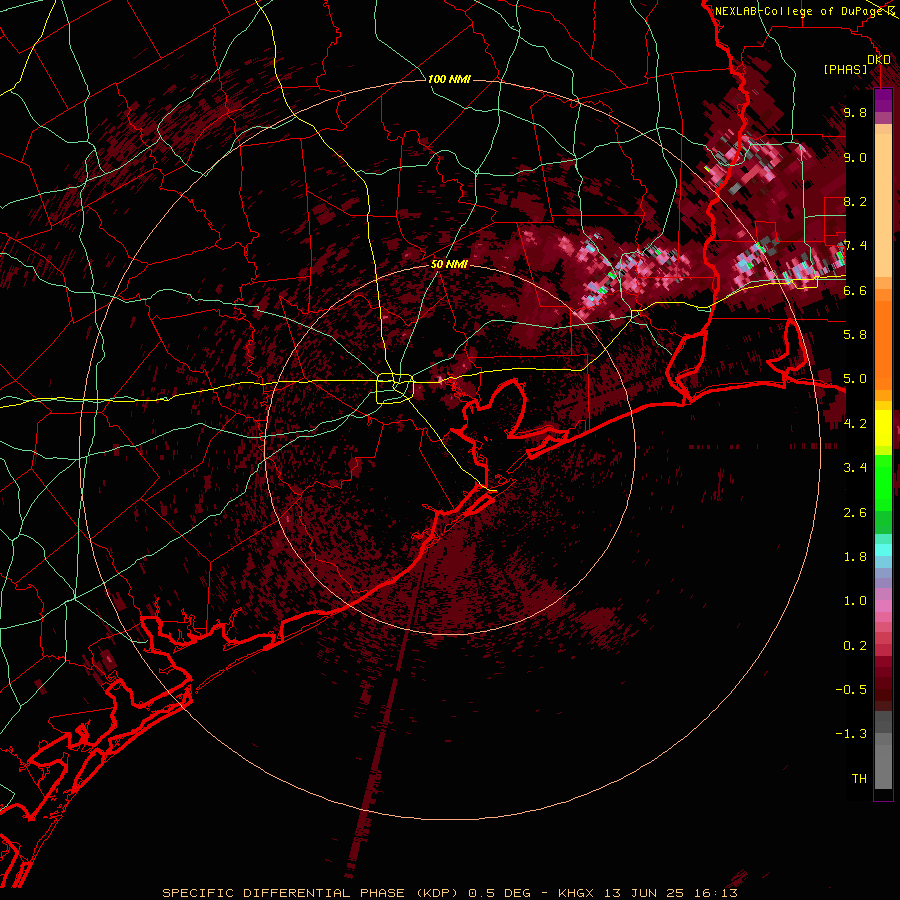This screenshot has width=900, height=900.
Task: Click the "100 NMI" range ring label
Action: pos(449,79)
